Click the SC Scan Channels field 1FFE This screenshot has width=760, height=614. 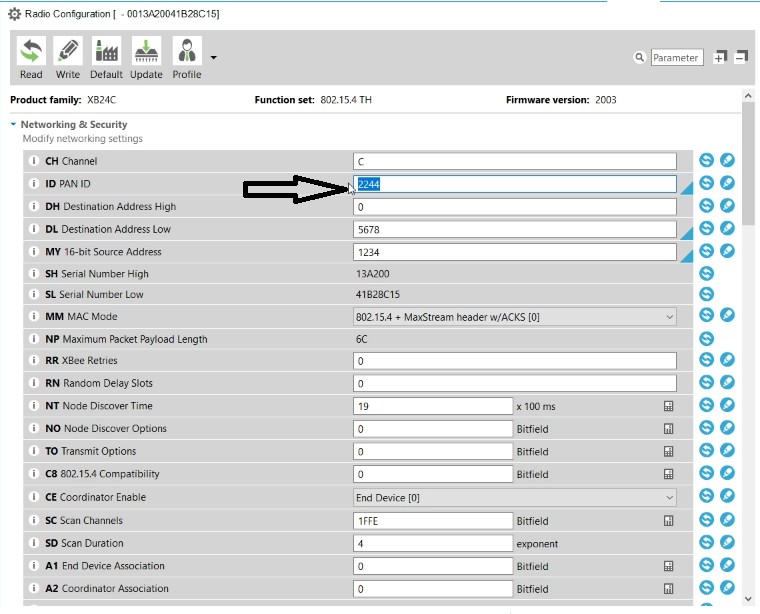(433, 521)
